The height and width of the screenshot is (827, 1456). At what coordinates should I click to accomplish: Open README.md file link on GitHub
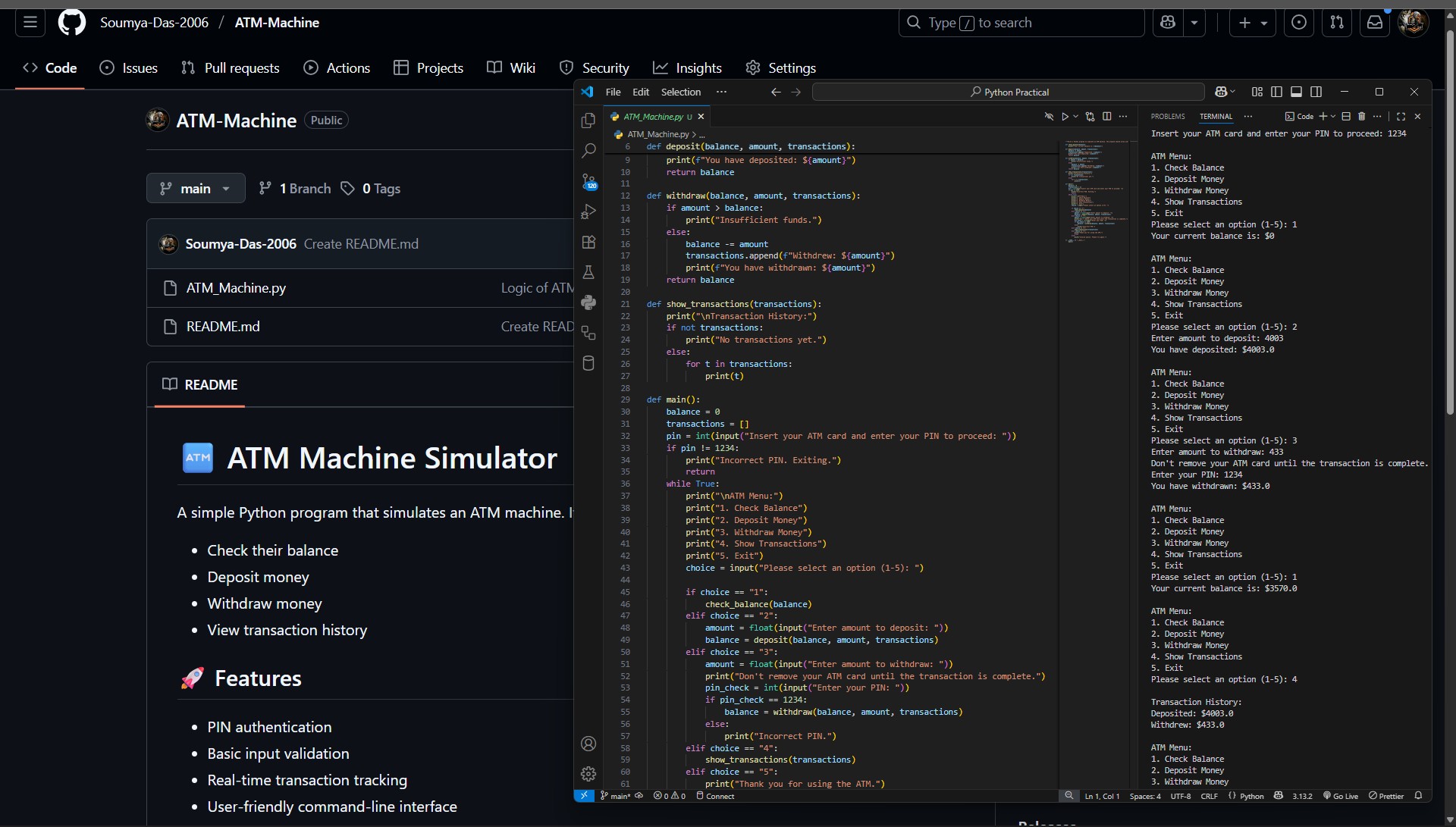[x=223, y=327]
